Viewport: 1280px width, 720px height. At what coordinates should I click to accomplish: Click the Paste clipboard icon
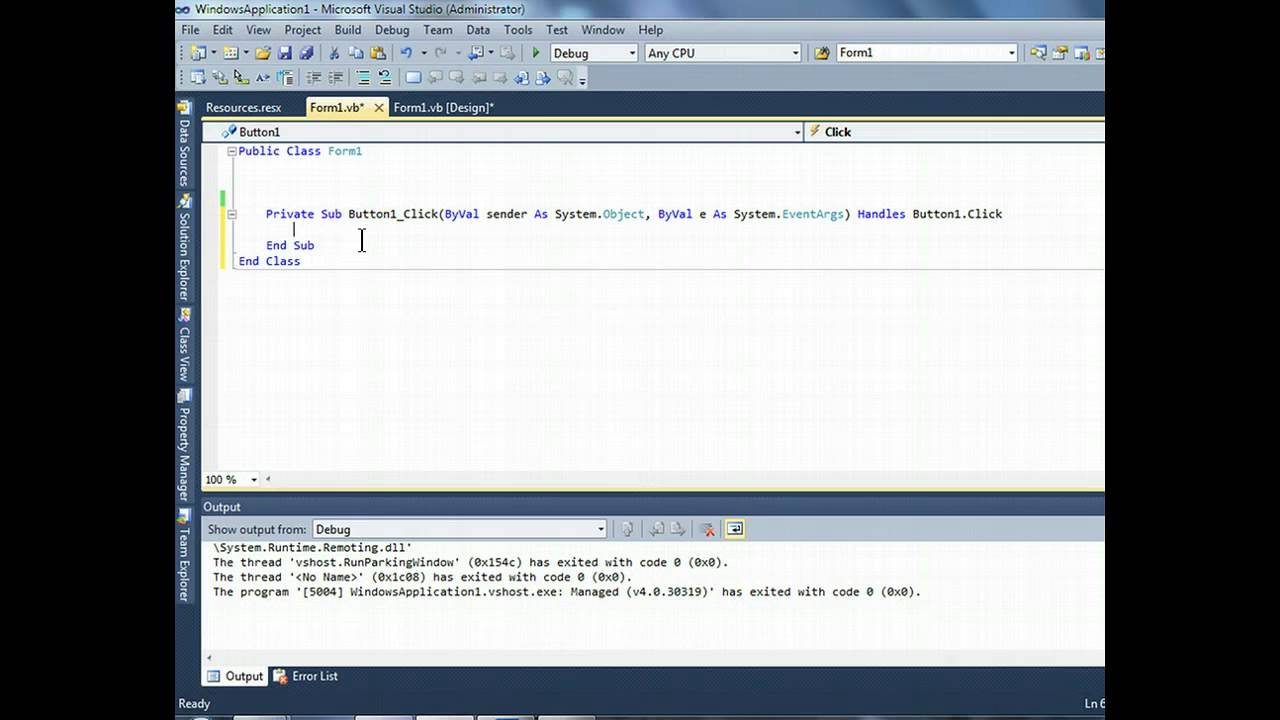pos(378,53)
